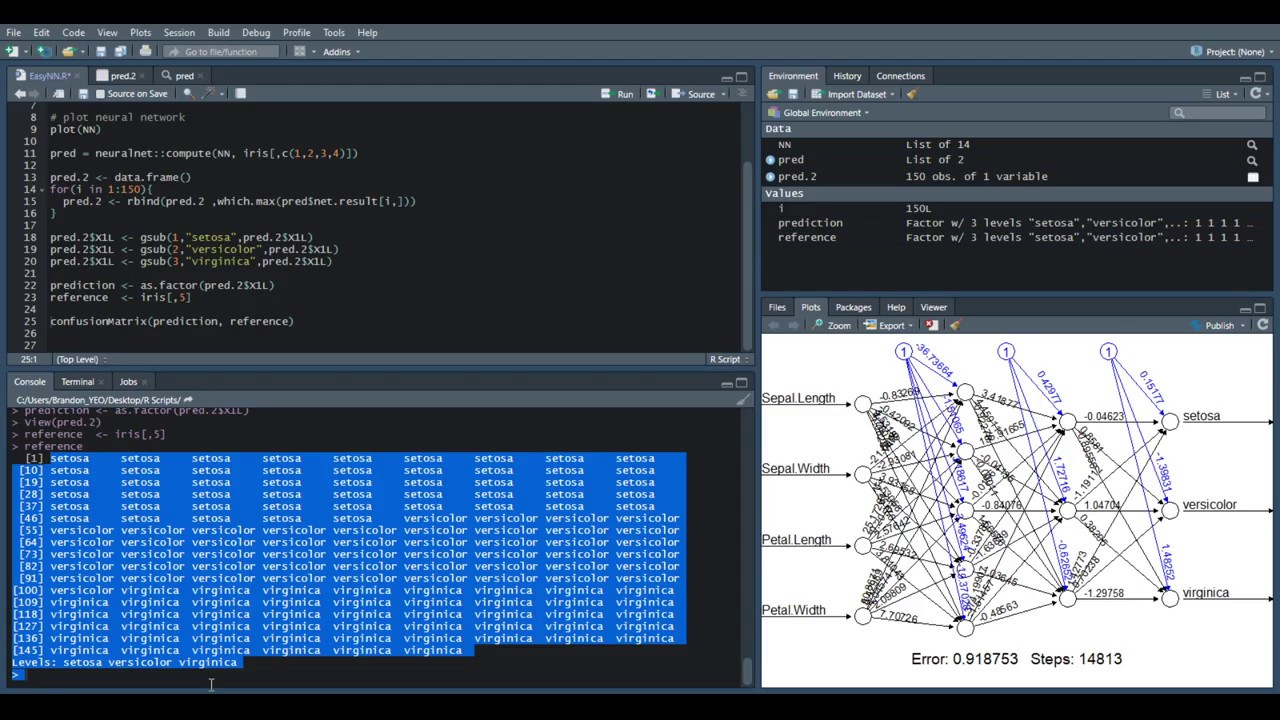Refresh the current plot

pos(1263,325)
